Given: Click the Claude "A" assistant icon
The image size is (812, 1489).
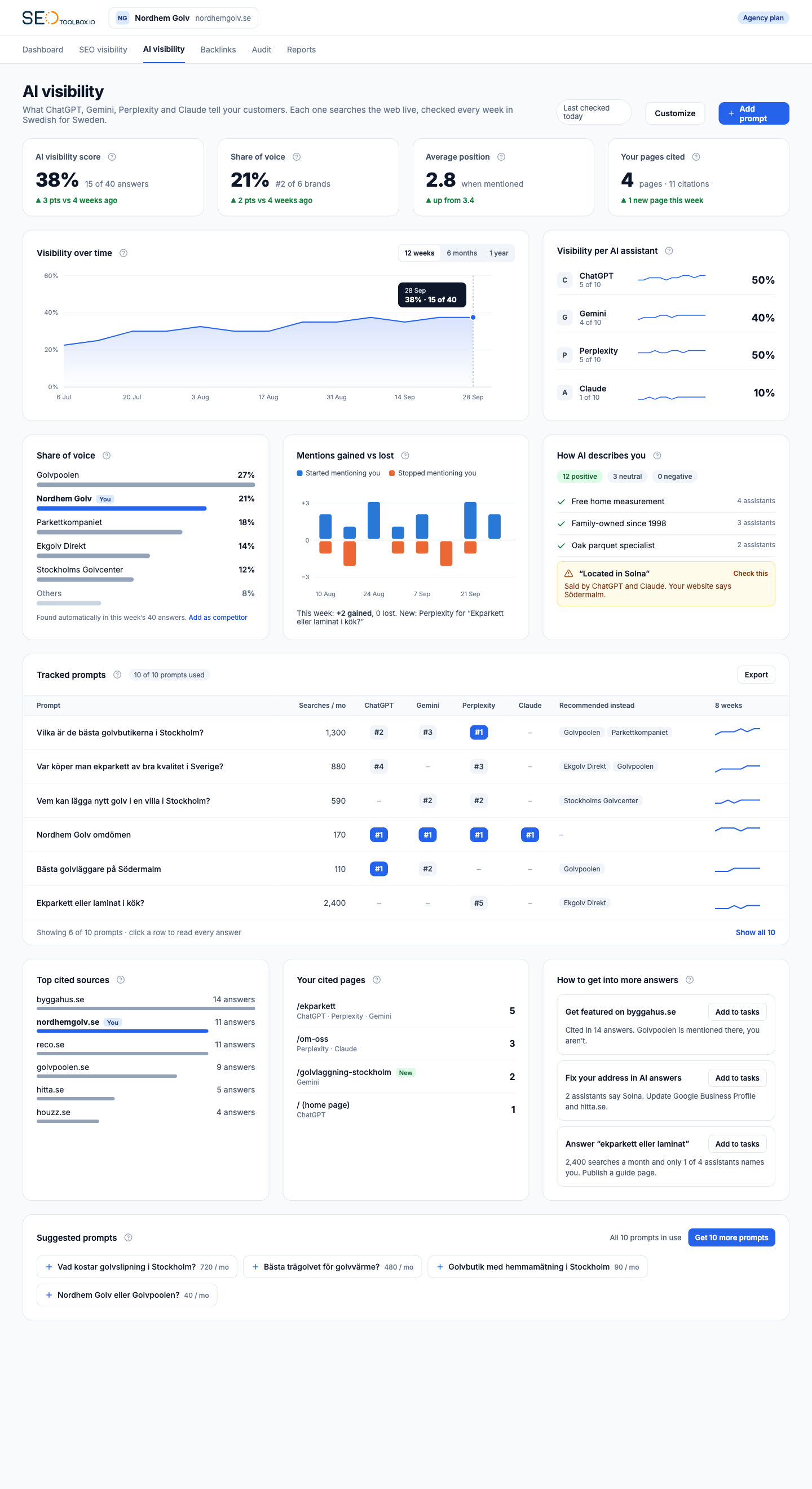Looking at the screenshot, I should [564, 393].
